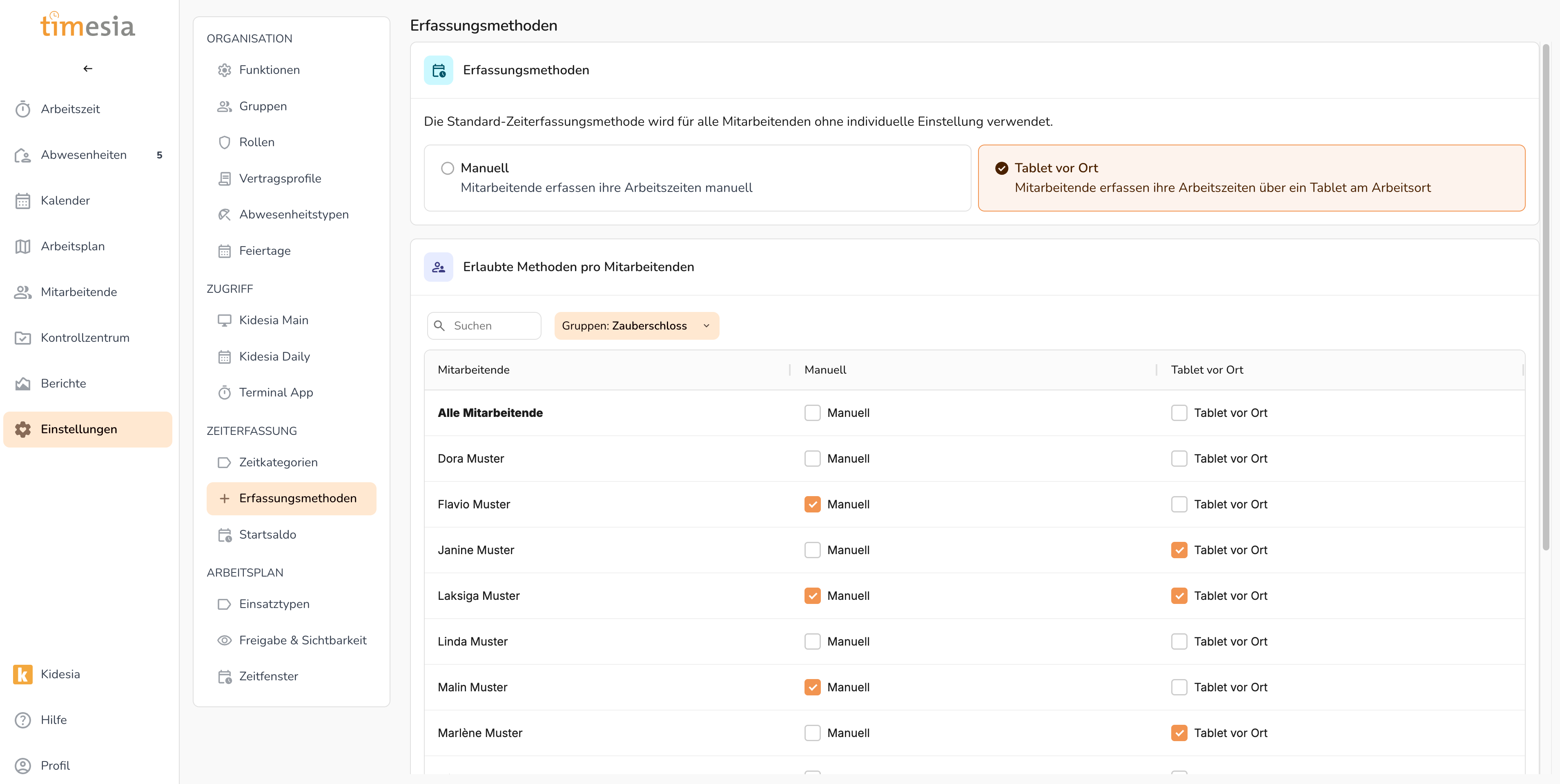Image resolution: width=1560 pixels, height=784 pixels.
Task: Check Manuell for Dora Muster
Action: 812,458
